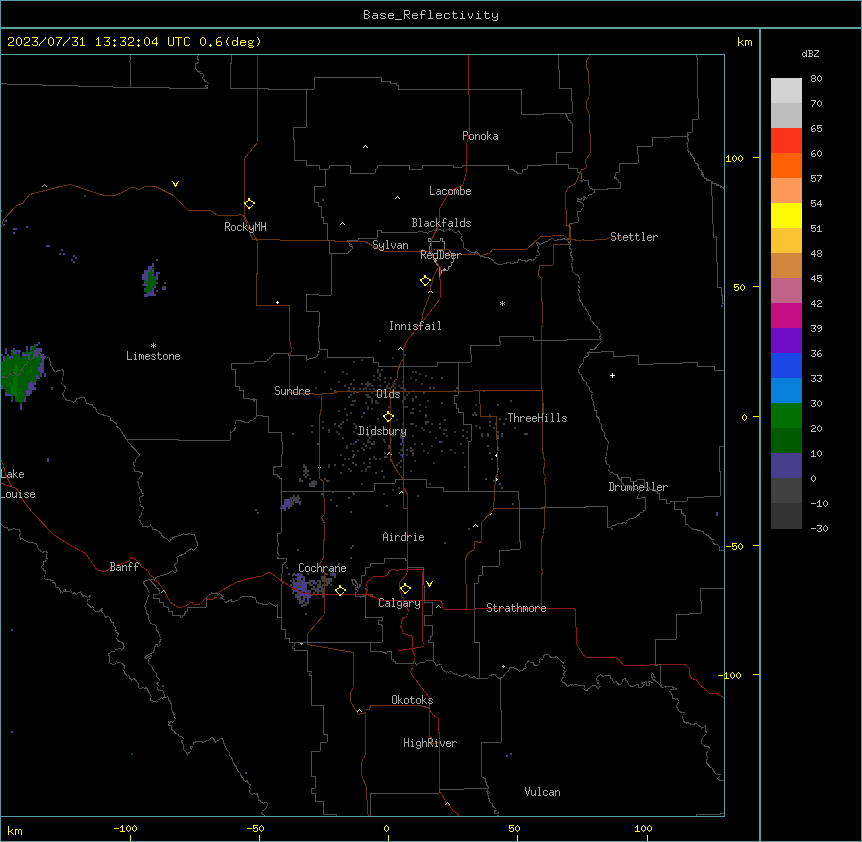The image size is (862, 842).
Task: Click the yellow diamond marker below Cochrane
Action: 340,590
